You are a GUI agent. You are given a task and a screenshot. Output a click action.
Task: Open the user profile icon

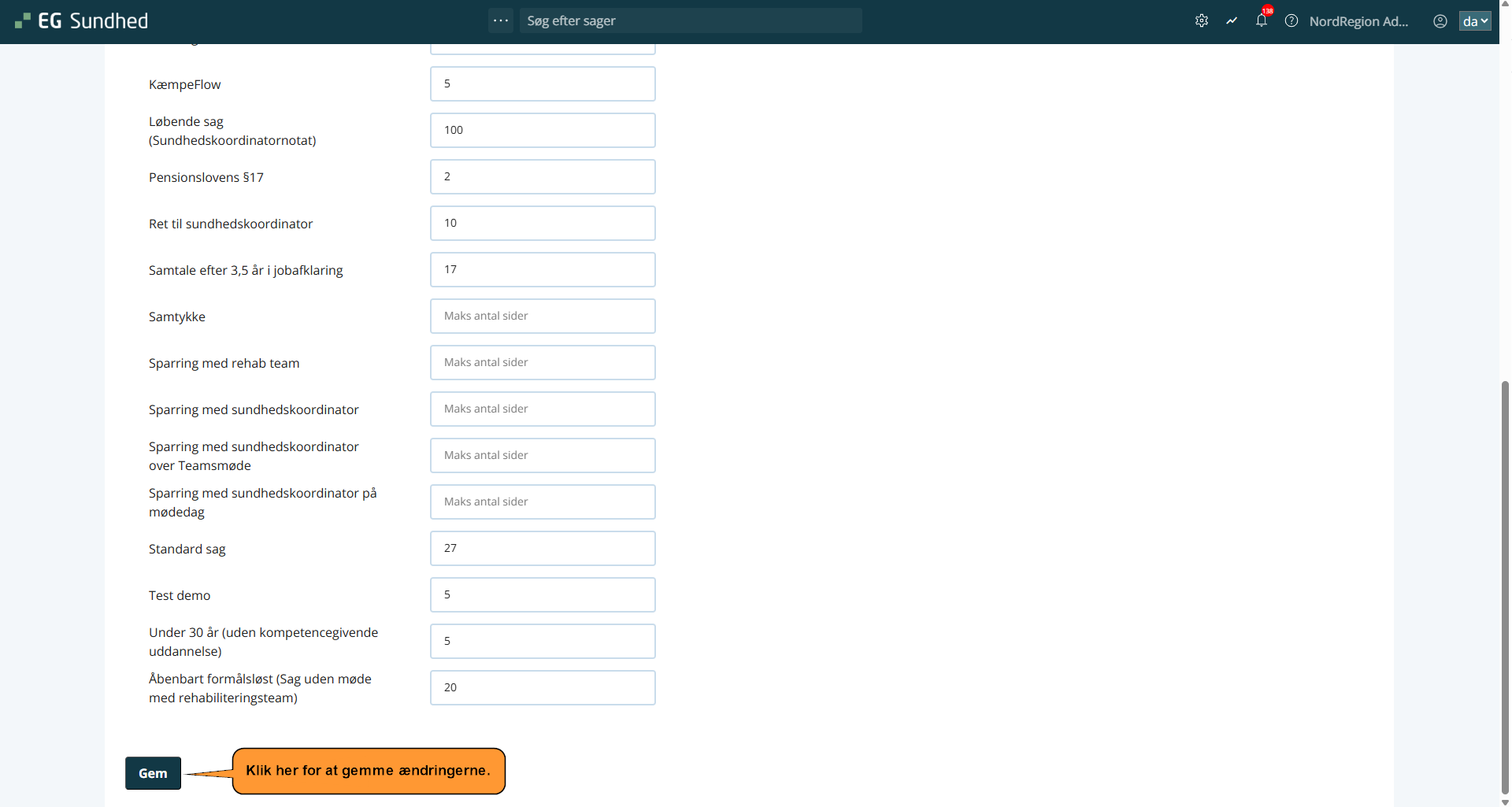coord(1440,21)
